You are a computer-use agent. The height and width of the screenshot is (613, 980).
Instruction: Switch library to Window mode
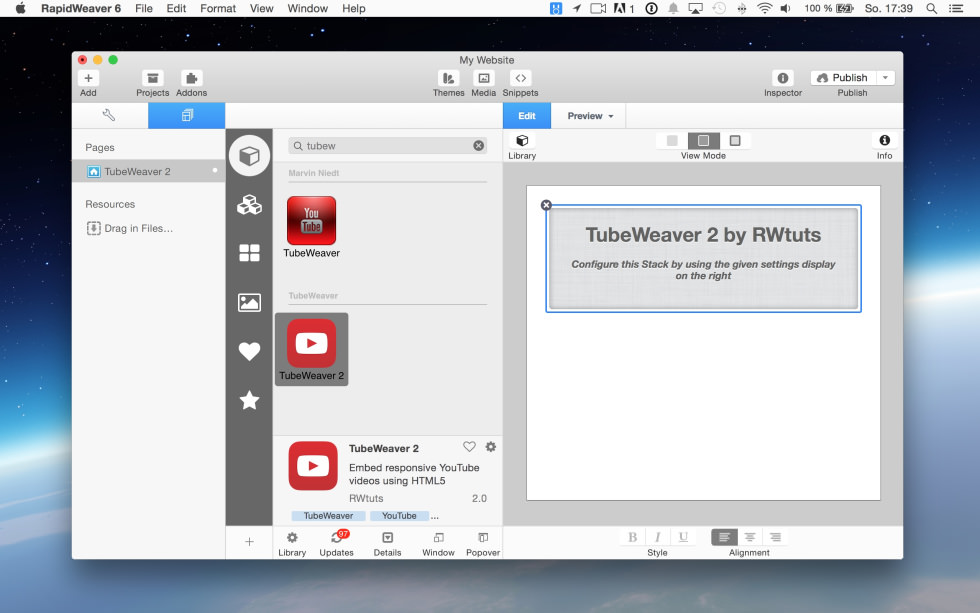point(438,544)
